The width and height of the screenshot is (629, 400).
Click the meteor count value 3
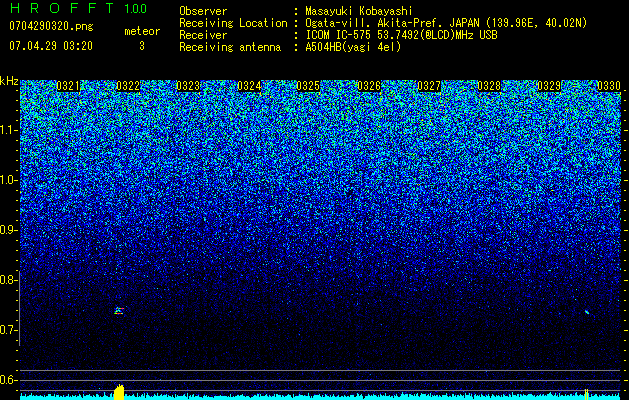coord(142,46)
